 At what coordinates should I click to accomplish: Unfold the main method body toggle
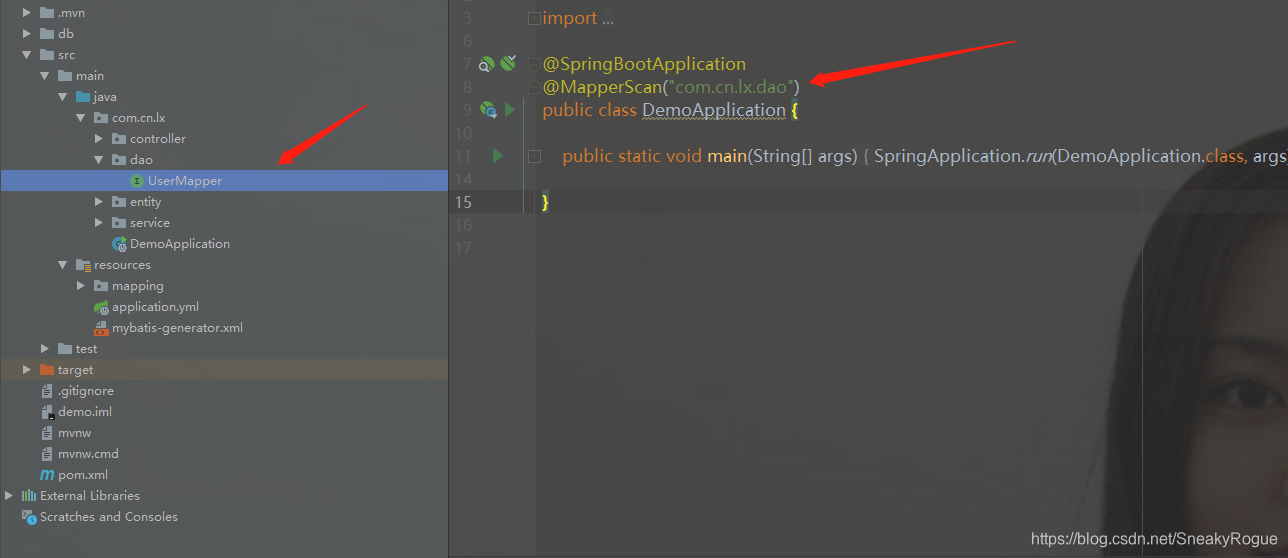coord(534,156)
